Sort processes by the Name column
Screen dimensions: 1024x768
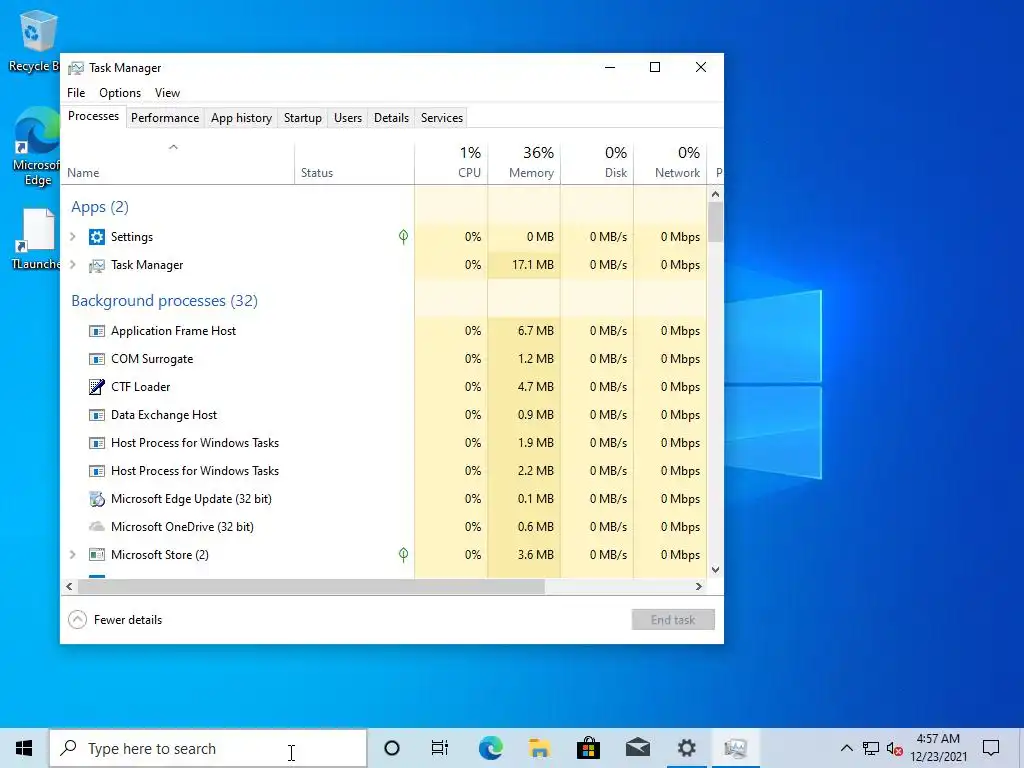coord(176,163)
